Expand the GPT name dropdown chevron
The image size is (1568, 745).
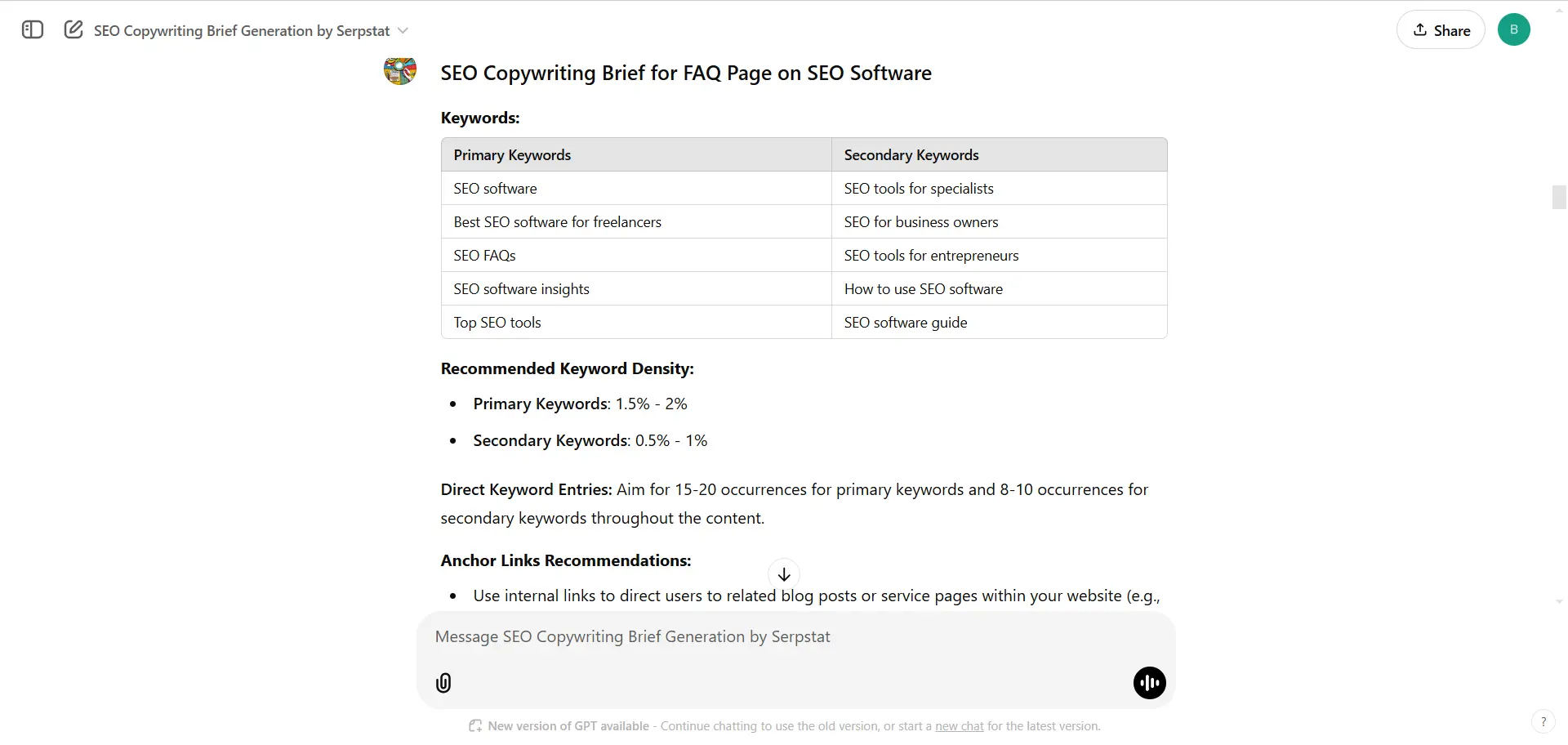[x=403, y=30]
